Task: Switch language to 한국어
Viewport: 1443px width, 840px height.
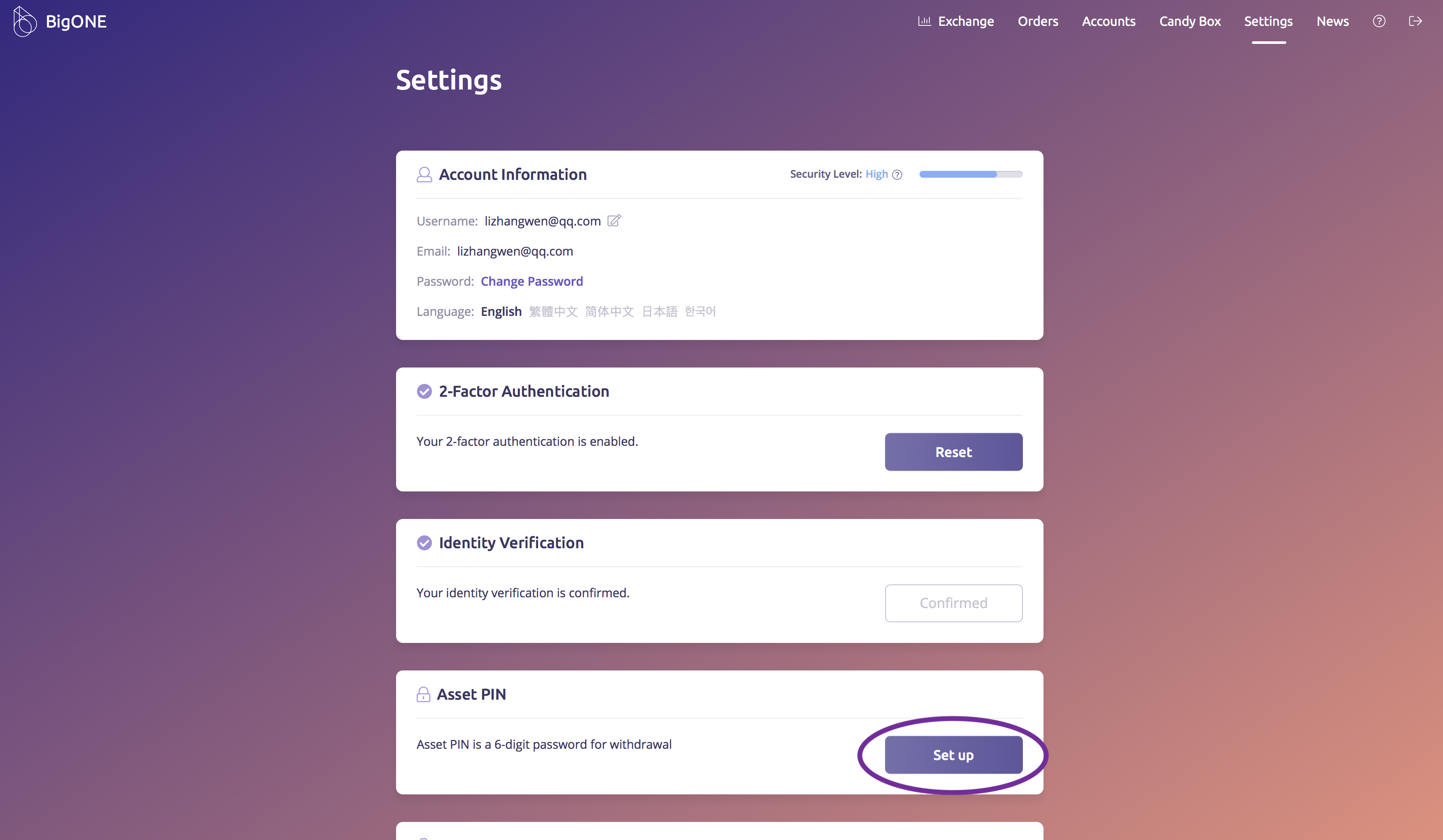Action: (x=700, y=312)
